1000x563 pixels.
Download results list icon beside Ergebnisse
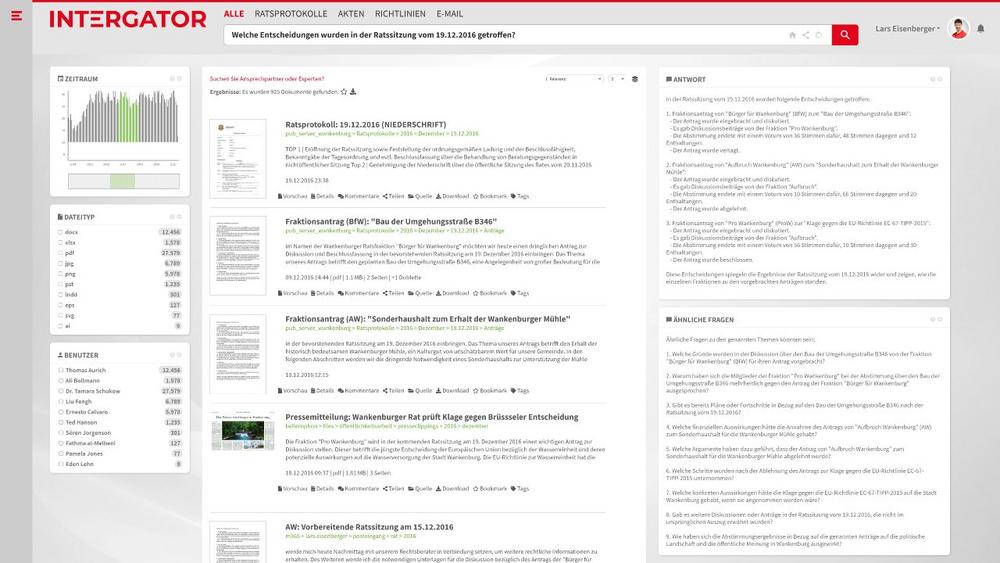tap(353, 92)
